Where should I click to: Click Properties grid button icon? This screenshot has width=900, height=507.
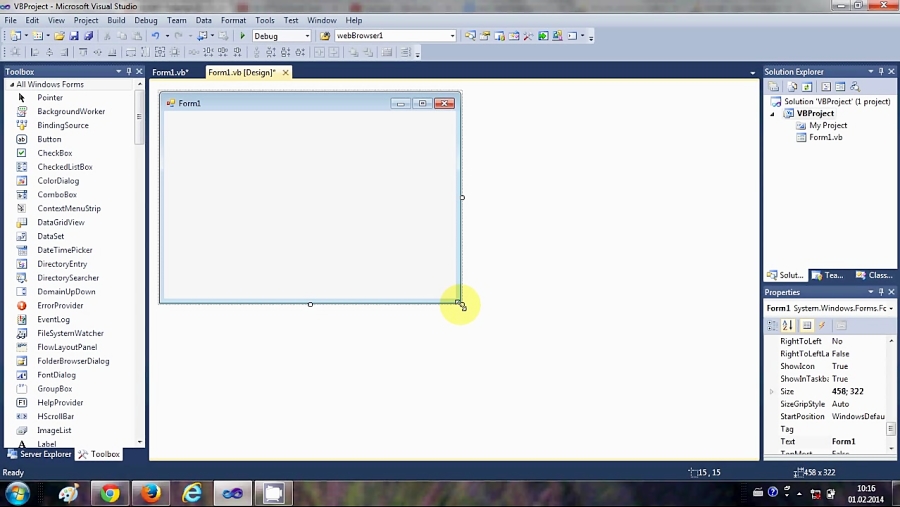point(806,326)
